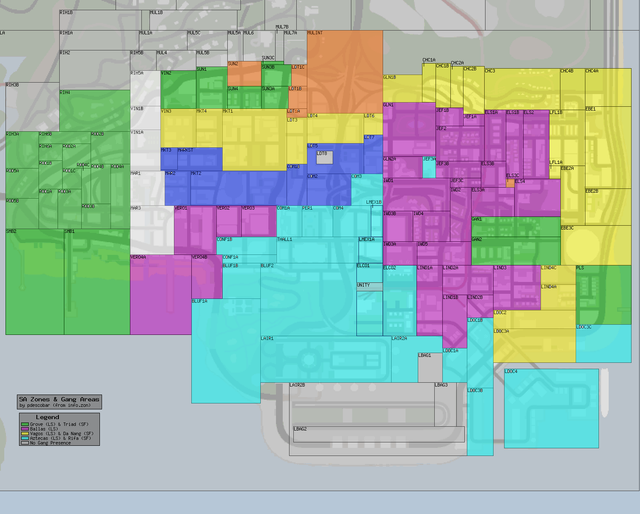
Task: Click the green Grove & Triad legend swatch
Action: [x=25, y=425]
